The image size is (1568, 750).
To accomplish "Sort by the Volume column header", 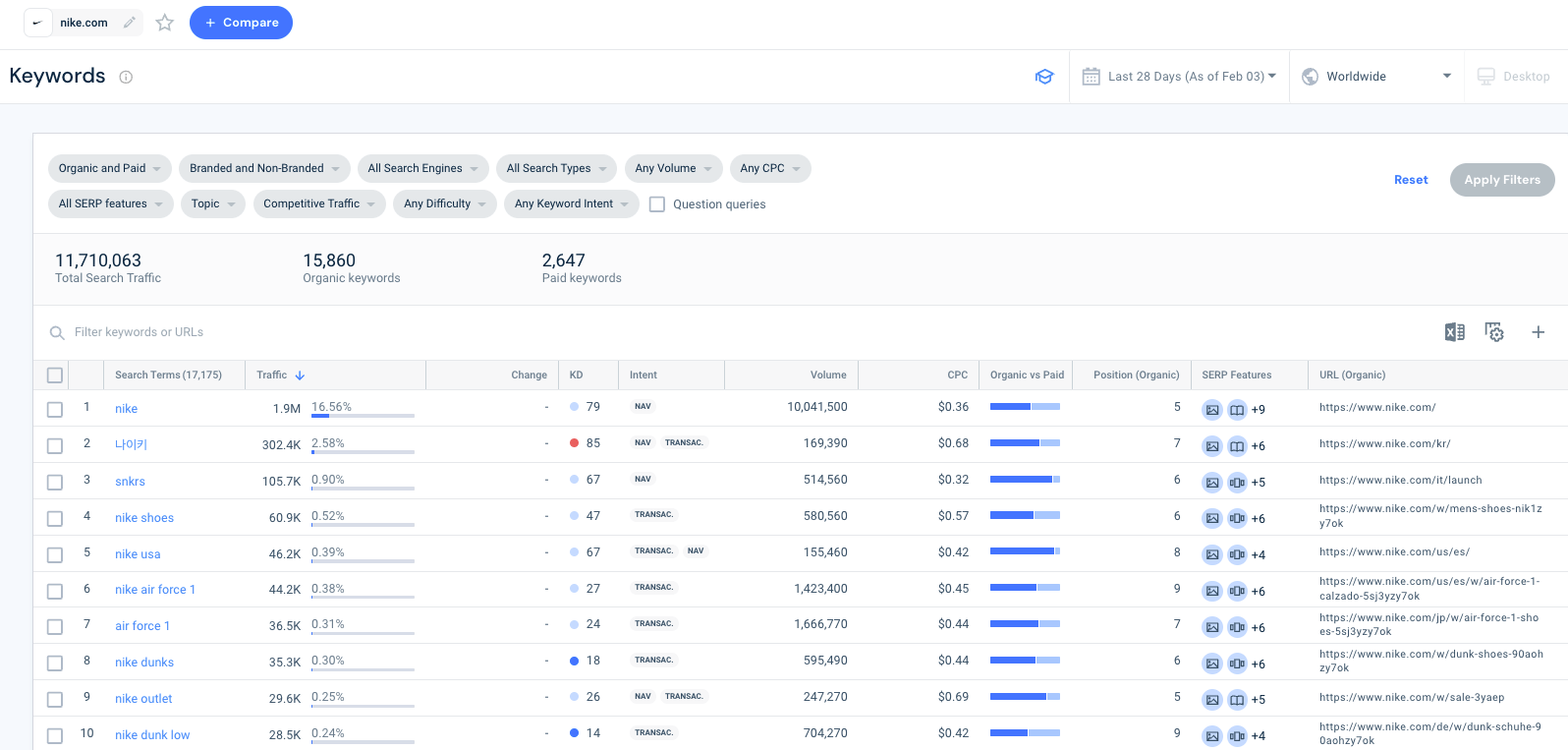I will point(827,375).
